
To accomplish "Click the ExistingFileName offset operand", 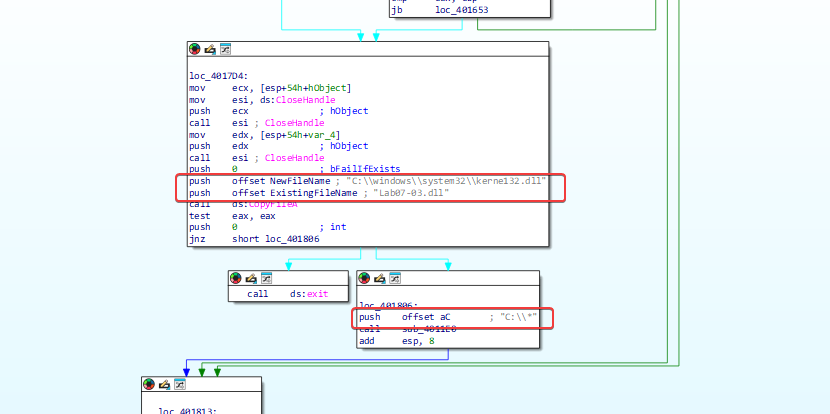I will click(x=313, y=193).
